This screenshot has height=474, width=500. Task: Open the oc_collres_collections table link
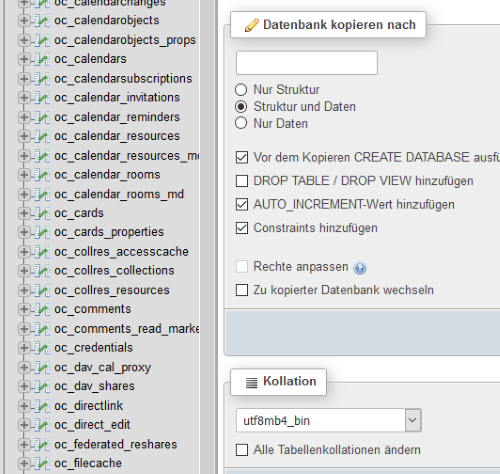(x=114, y=271)
